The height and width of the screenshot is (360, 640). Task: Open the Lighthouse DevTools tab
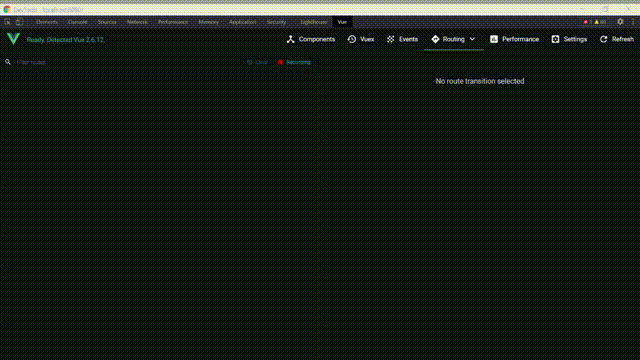pos(314,22)
